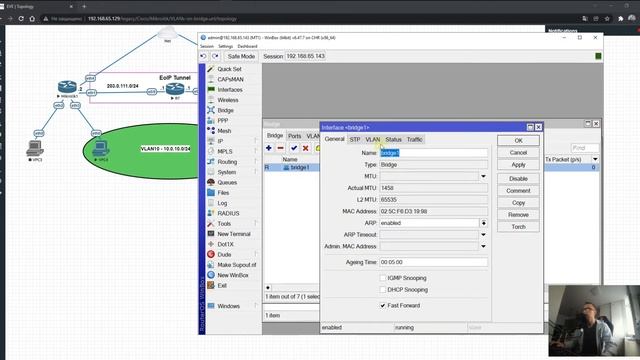
Task: Click the red X disable button
Action: coord(305,148)
